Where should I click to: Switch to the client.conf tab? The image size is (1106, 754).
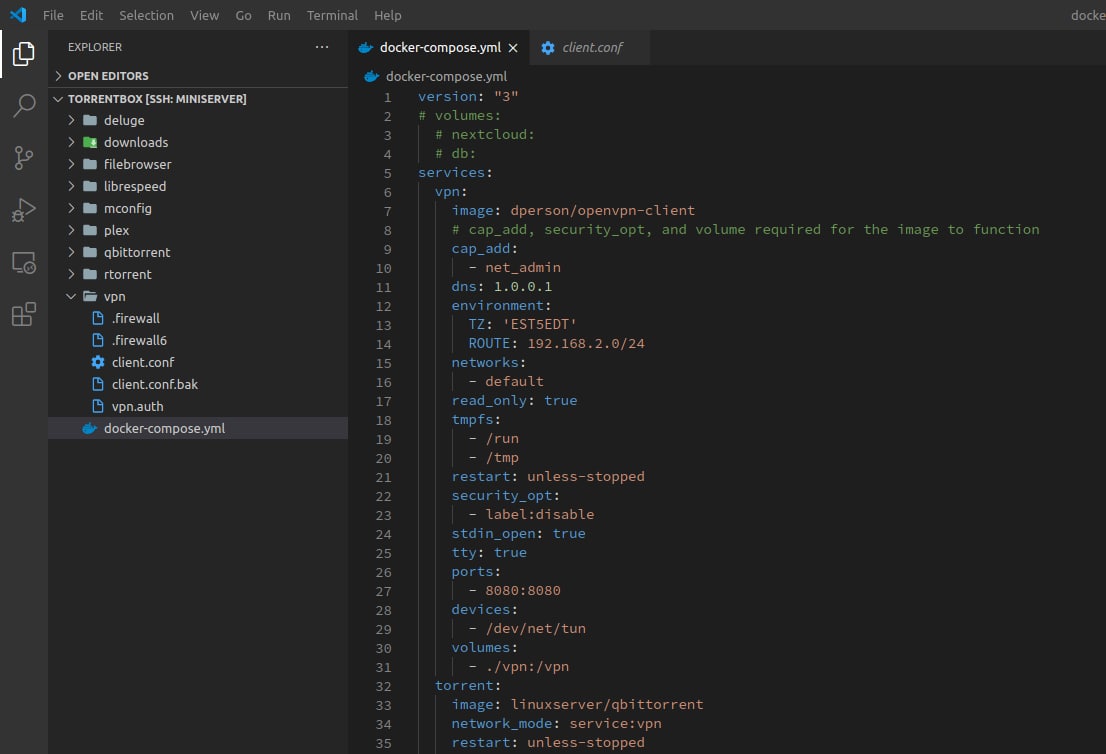click(588, 47)
